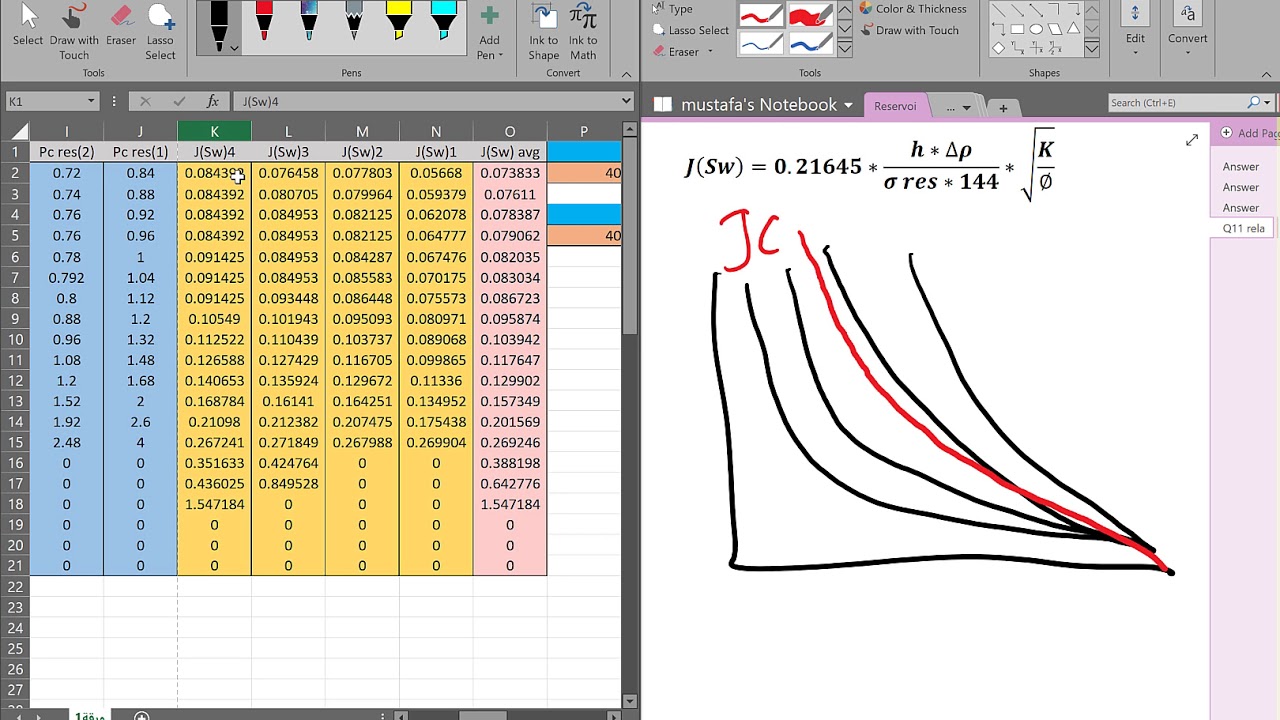The image size is (1280, 720).
Task: Open mustafa's Notebook dropdown
Action: coord(848,105)
